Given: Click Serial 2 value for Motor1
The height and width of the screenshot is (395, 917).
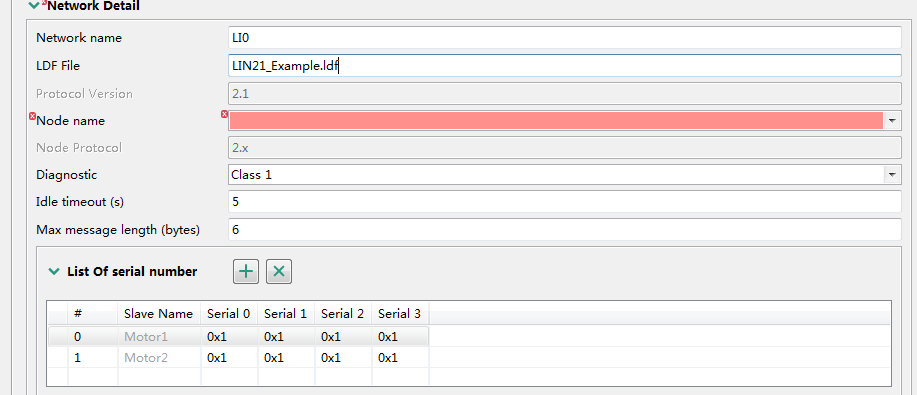Looking at the screenshot, I should pos(343,337).
